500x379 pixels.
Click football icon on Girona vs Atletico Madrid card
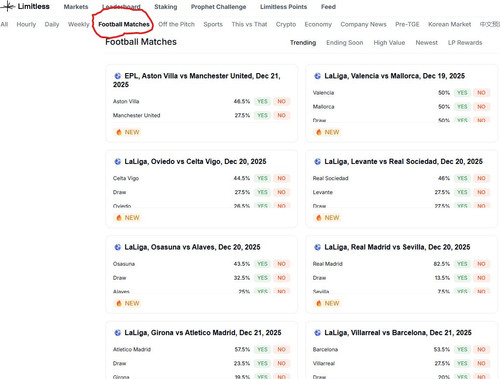tap(118, 333)
